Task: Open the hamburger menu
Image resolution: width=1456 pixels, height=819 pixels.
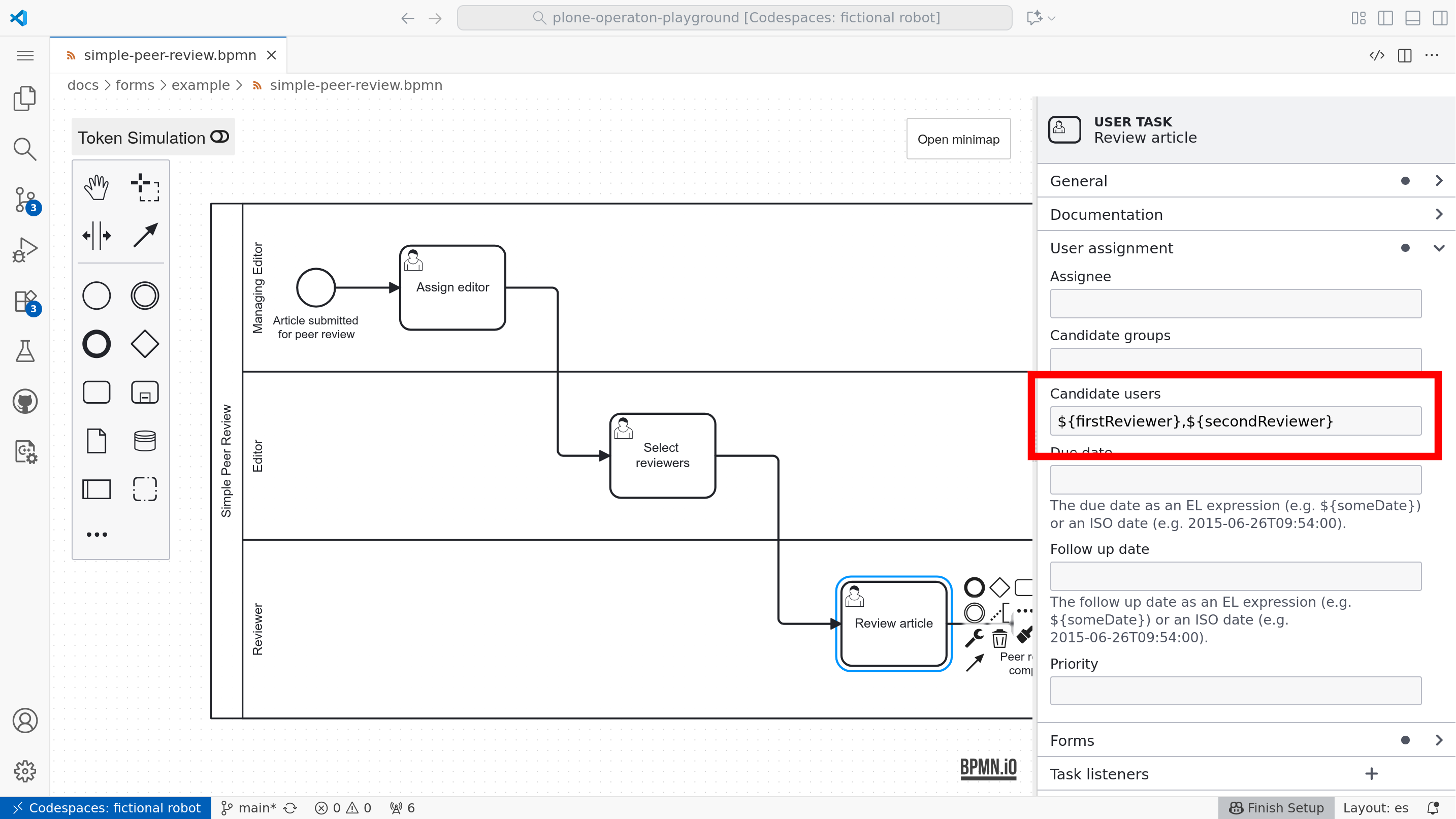Action: point(25,55)
